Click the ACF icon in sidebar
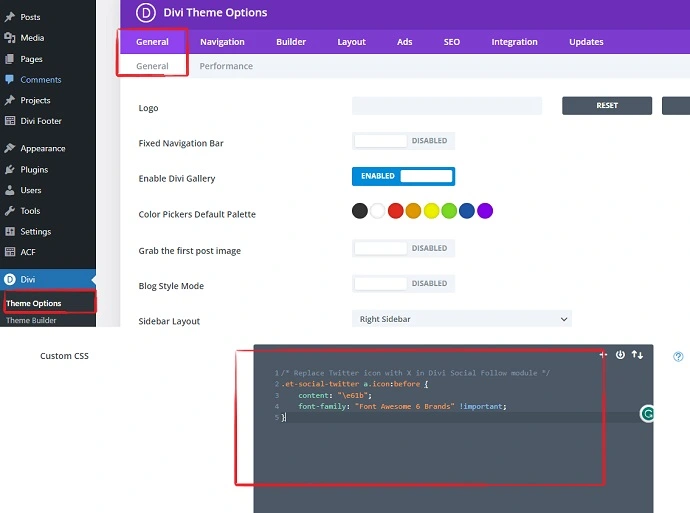The width and height of the screenshot is (690, 513). tap(10, 252)
